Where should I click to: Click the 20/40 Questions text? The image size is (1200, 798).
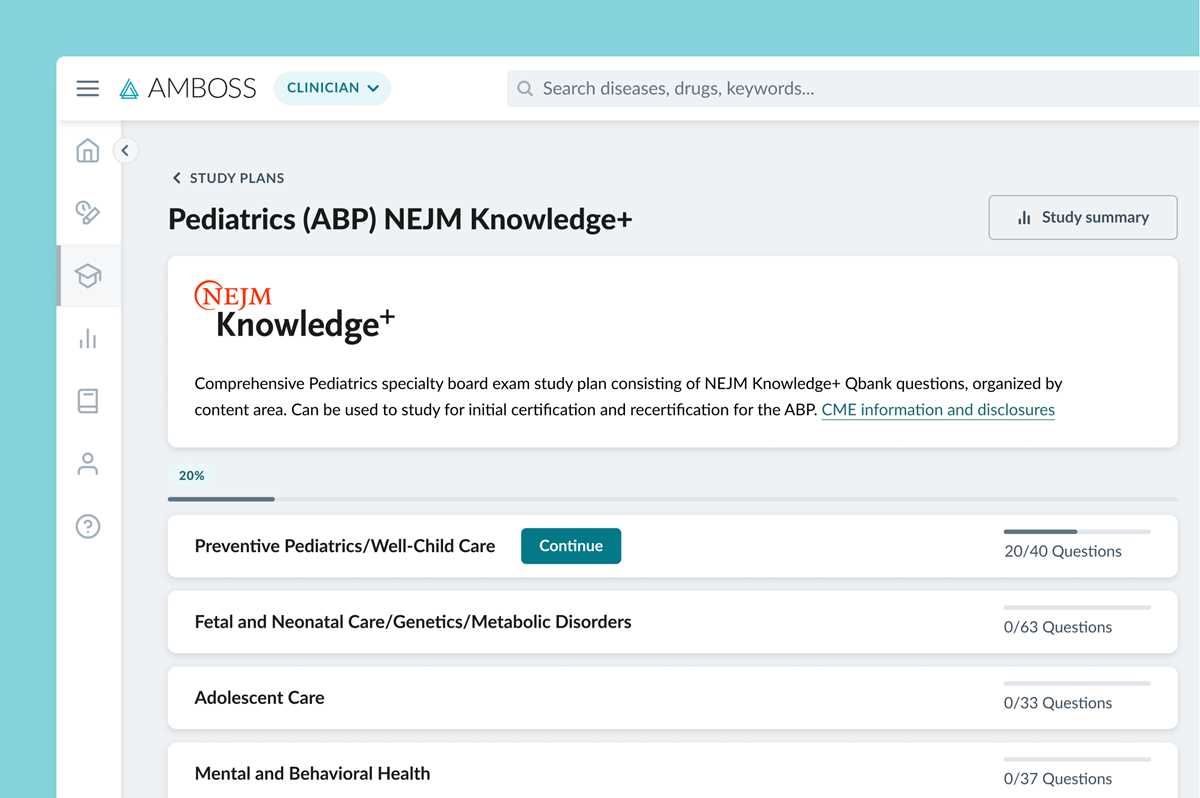click(x=1063, y=551)
